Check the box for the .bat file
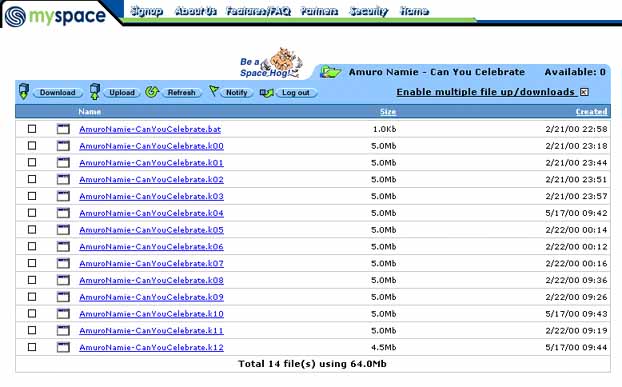The width and height of the screenshot is (622, 387). pyautogui.click(x=32, y=129)
